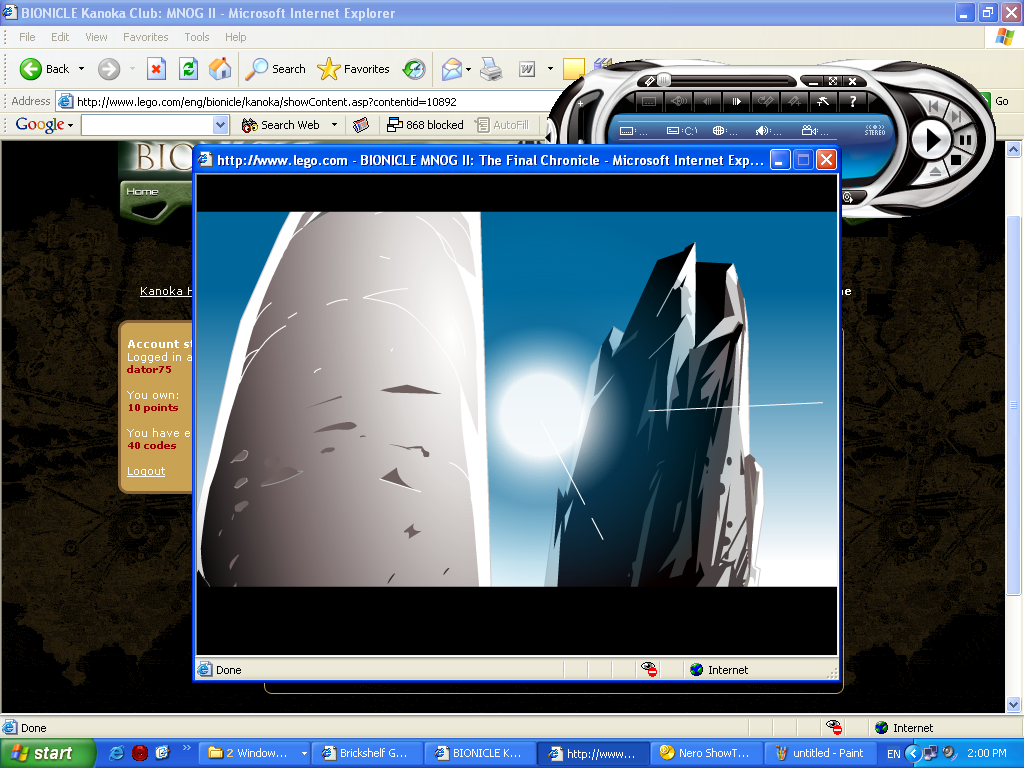Click the Kanoka link on the page
The height and width of the screenshot is (768, 1024).
(166, 291)
